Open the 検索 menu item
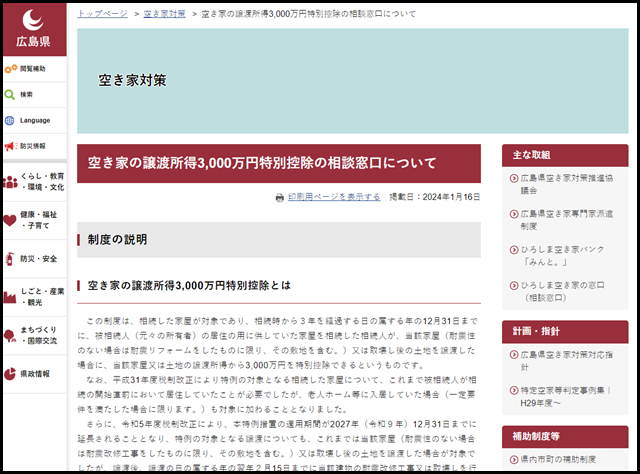640x474 pixels. click(x=35, y=95)
